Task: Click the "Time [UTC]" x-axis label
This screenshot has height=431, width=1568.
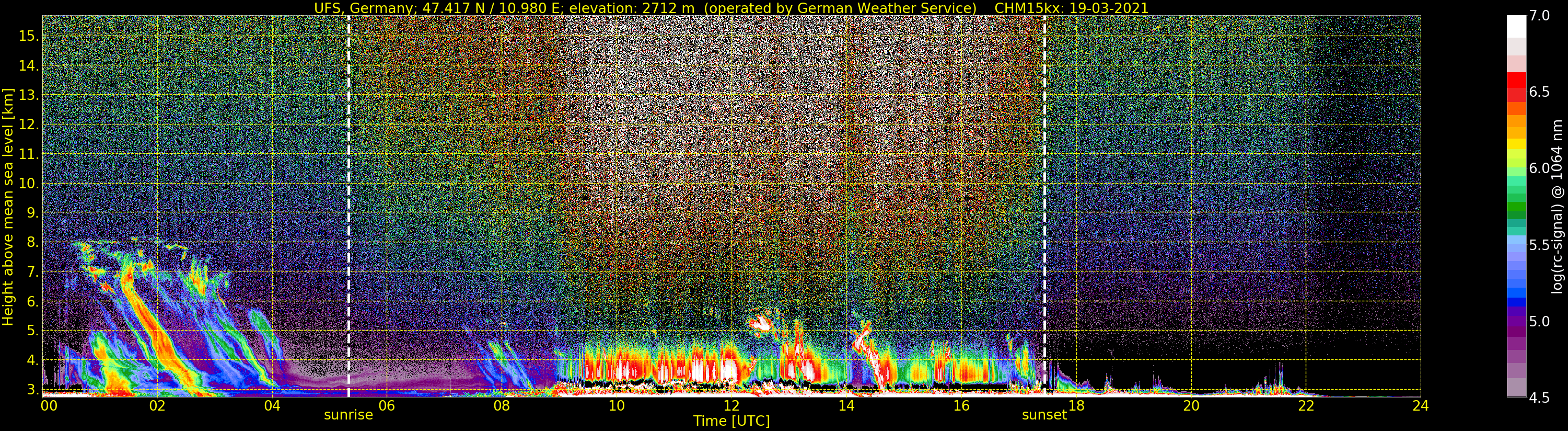Action: pyautogui.click(x=731, y=421)
